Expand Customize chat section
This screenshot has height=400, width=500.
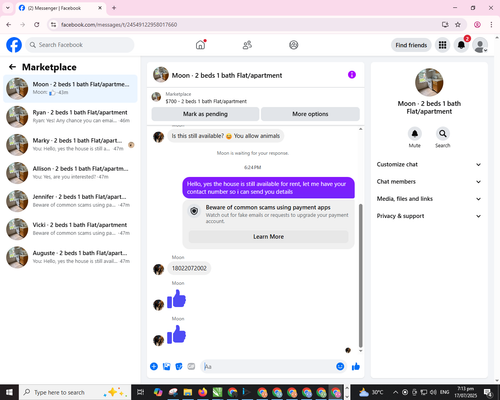click(x=429, y=164)
